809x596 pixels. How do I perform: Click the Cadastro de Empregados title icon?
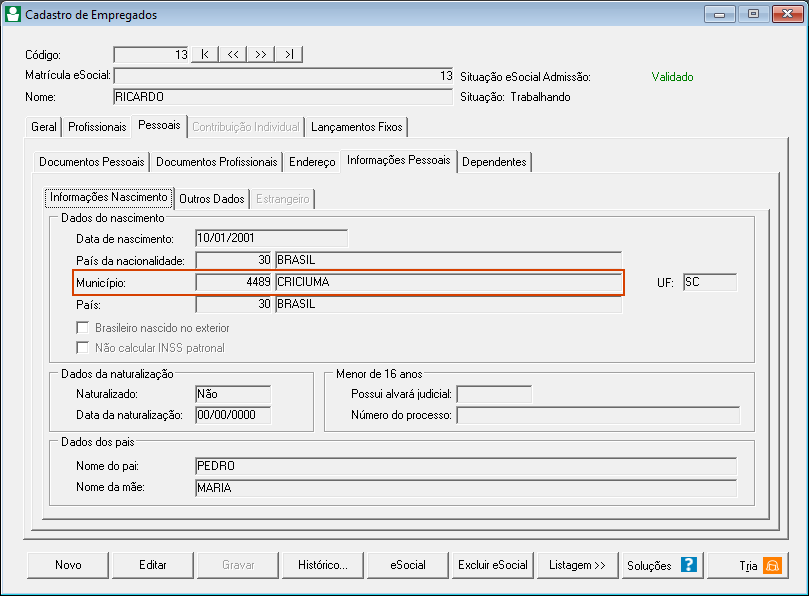coord(12,15)
